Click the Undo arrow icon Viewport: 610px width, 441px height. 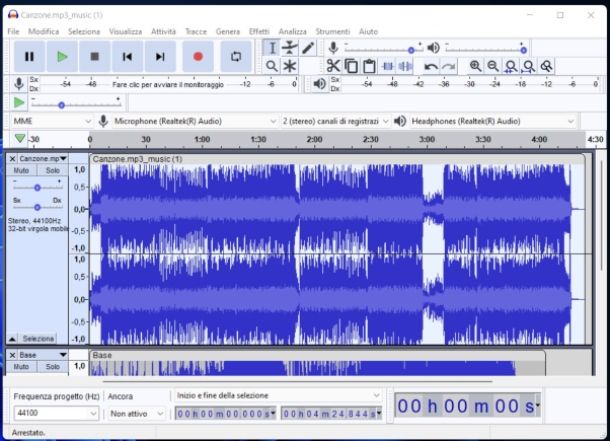click(430, 66)
